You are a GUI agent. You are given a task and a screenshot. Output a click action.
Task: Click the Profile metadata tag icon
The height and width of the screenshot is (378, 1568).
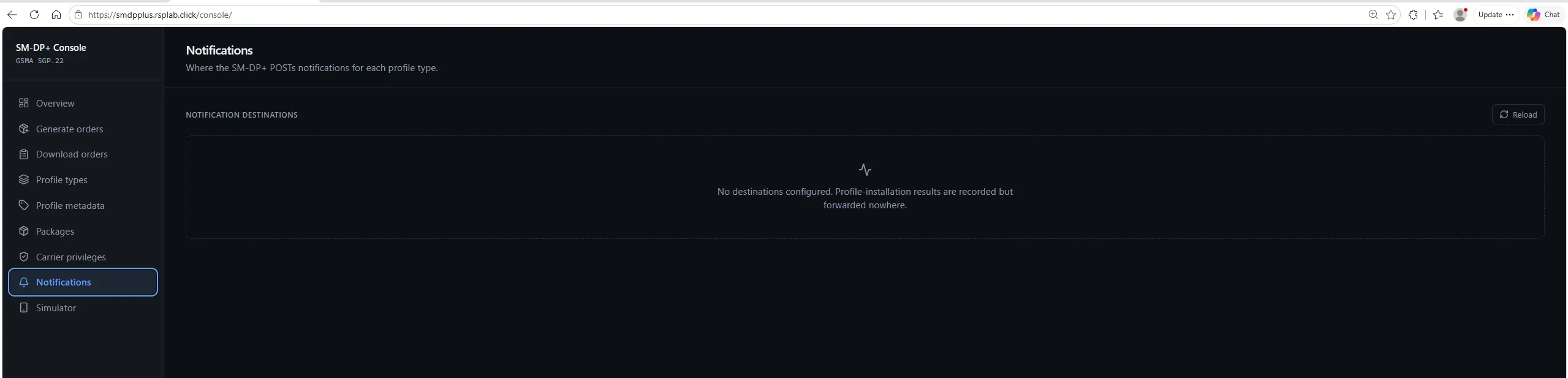pyautogui.click(x=24, y=205)
